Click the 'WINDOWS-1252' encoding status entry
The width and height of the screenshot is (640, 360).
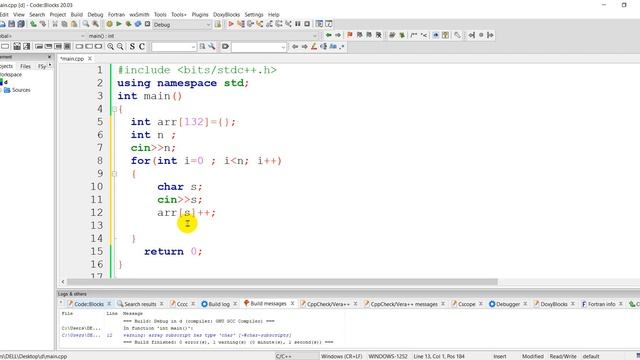pos(388,356)
